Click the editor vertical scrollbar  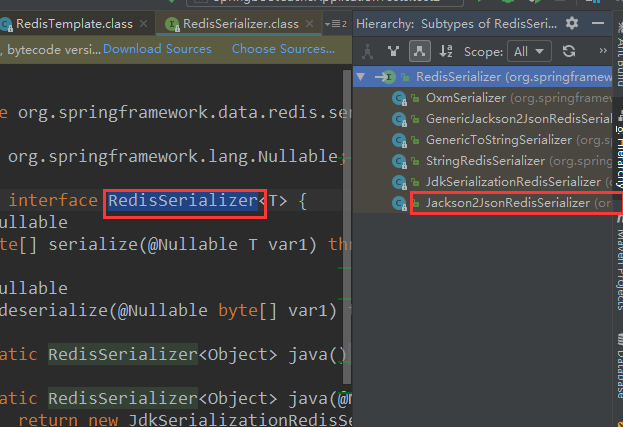point(347,226)
